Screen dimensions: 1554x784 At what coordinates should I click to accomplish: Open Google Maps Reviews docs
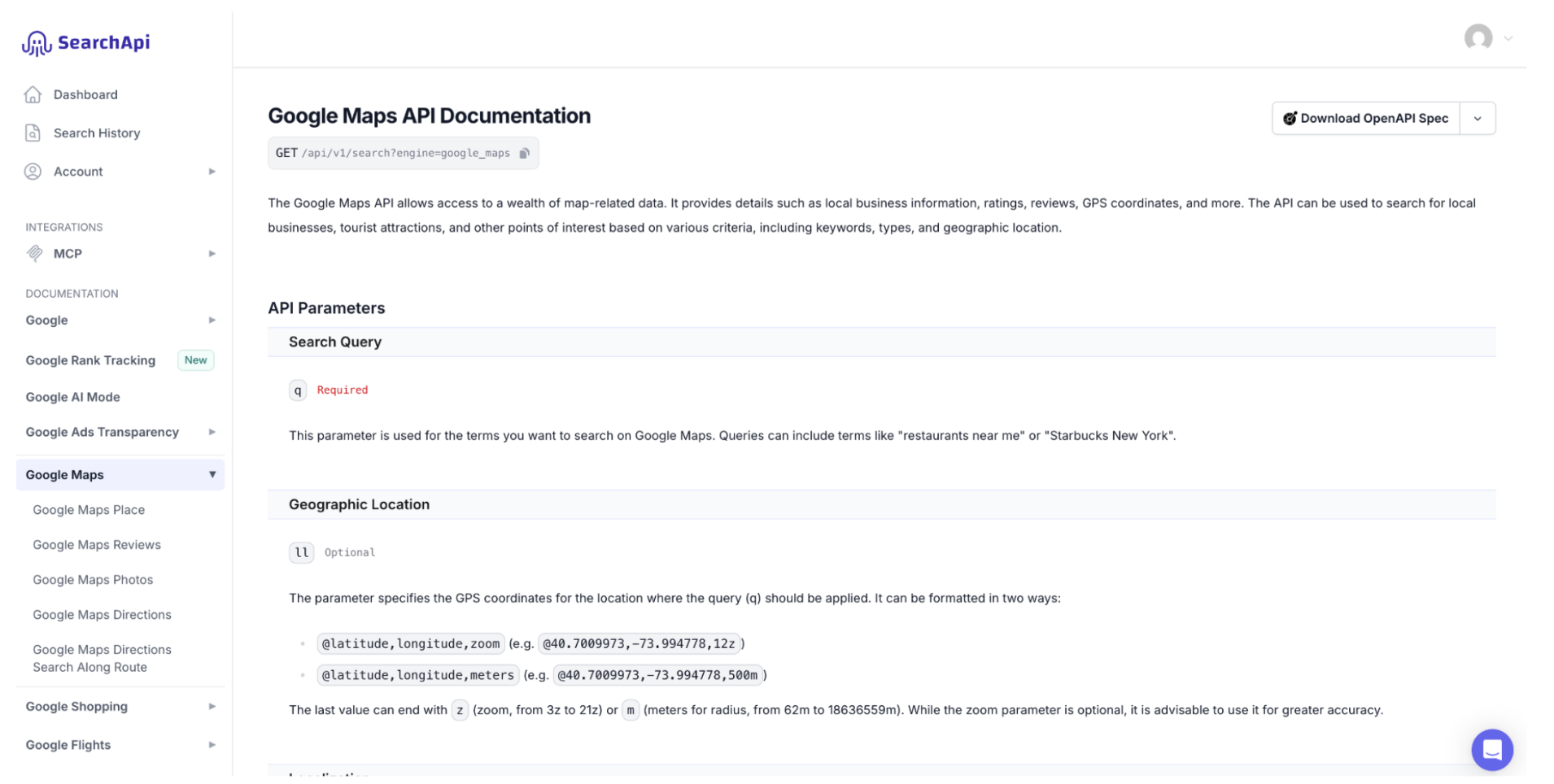click(97, 545)
